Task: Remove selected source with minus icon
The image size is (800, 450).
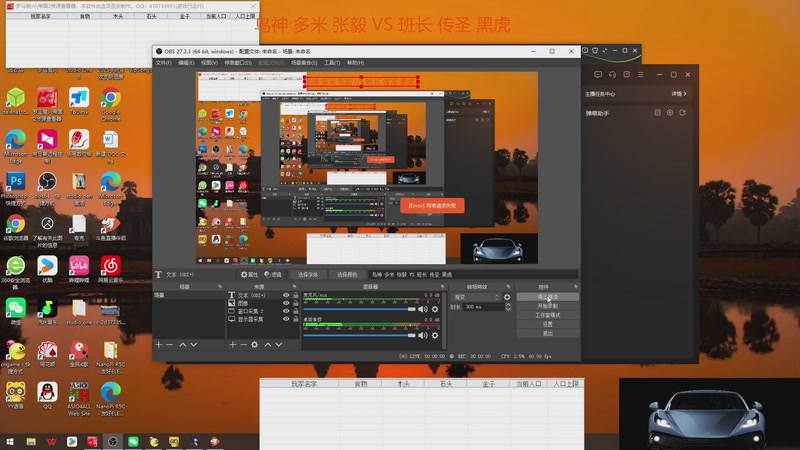Action: 243,345
